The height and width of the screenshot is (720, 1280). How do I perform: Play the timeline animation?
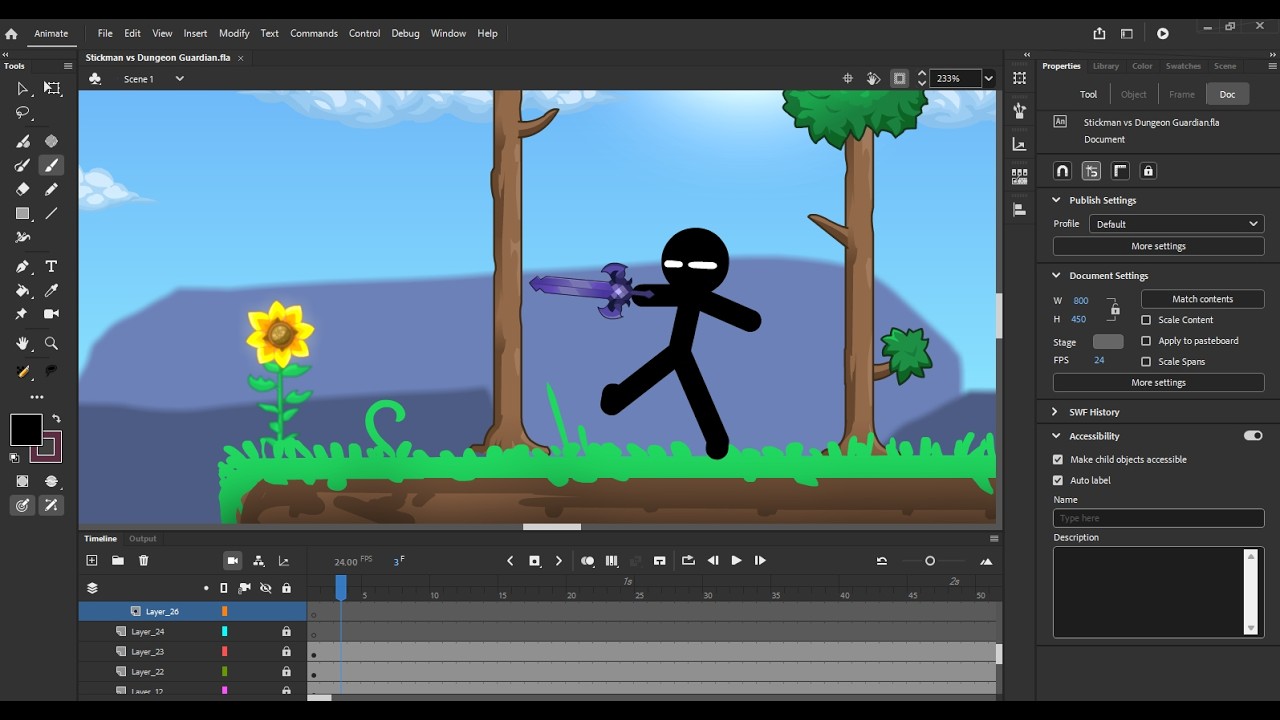click(x=736, y=561)
